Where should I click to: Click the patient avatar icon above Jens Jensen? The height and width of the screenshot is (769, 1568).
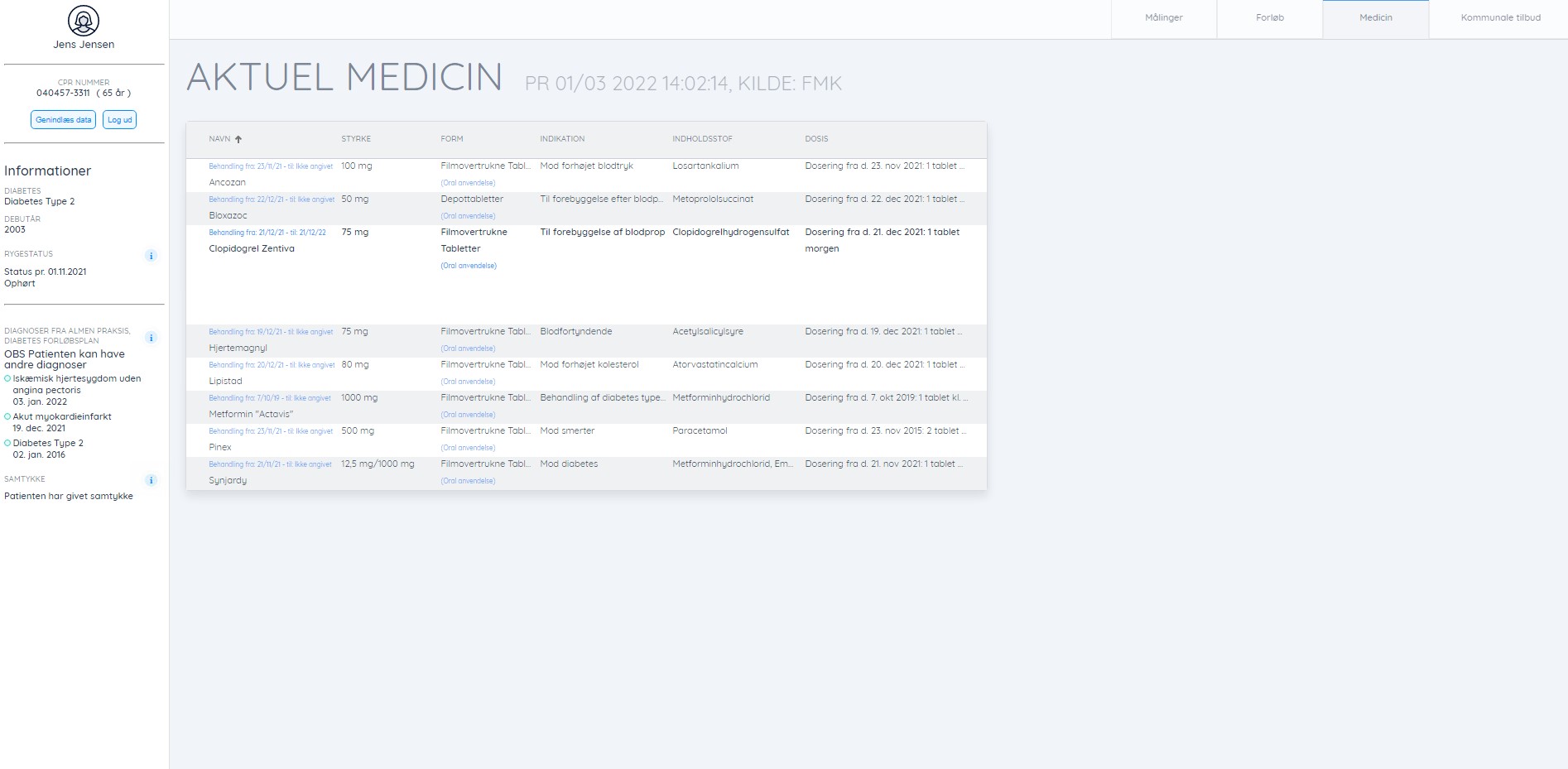[x=84, y=21]
